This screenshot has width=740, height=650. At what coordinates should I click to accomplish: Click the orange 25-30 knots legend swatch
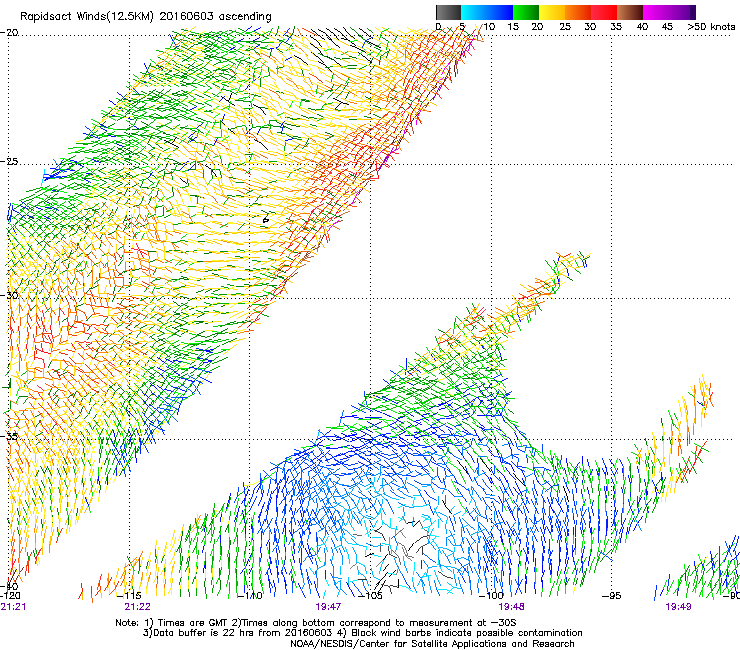coord(578,12)
